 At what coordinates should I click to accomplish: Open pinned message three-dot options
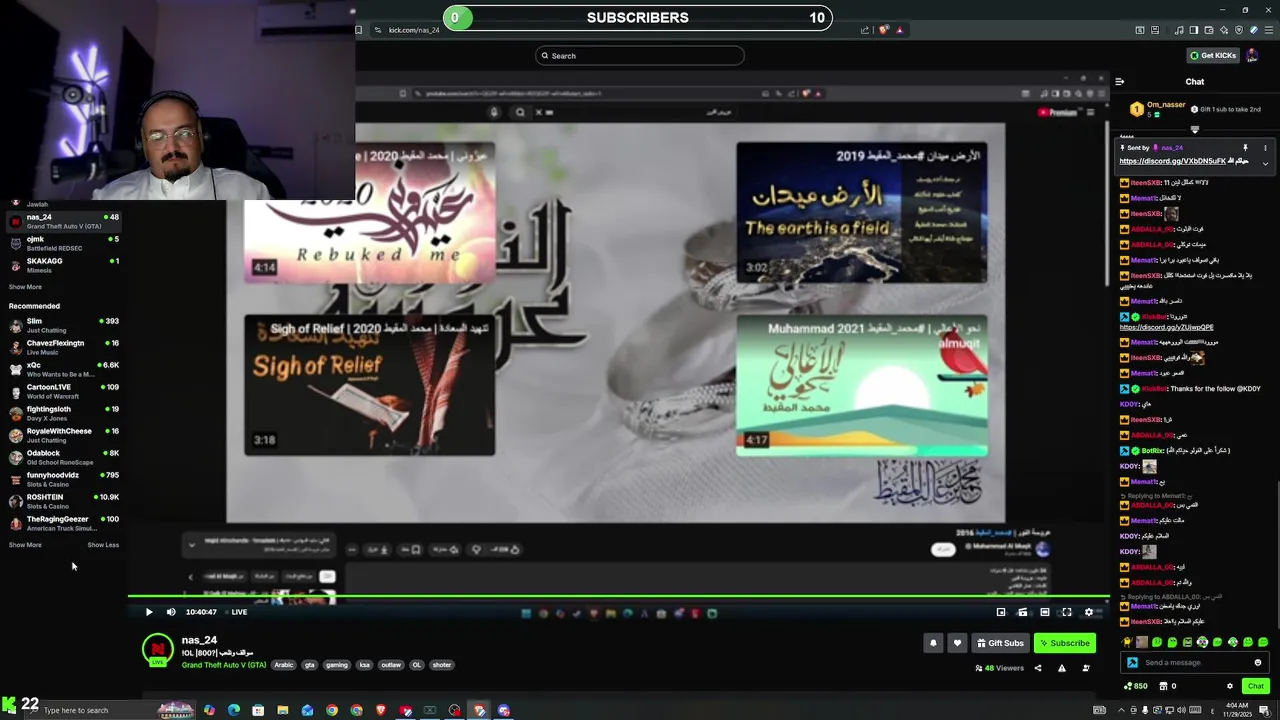(1265, 148)
